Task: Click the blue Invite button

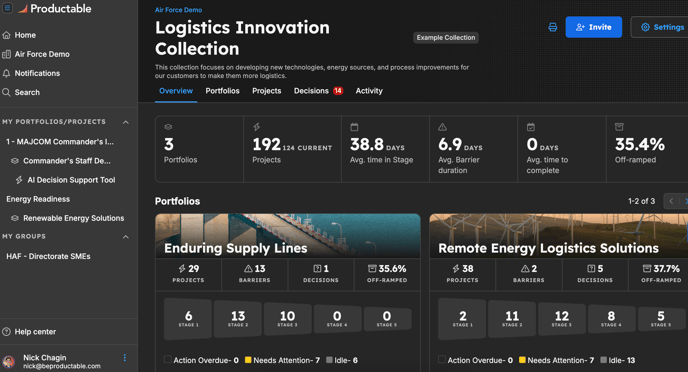Action: pyautogui.click(x=594, y=27)
